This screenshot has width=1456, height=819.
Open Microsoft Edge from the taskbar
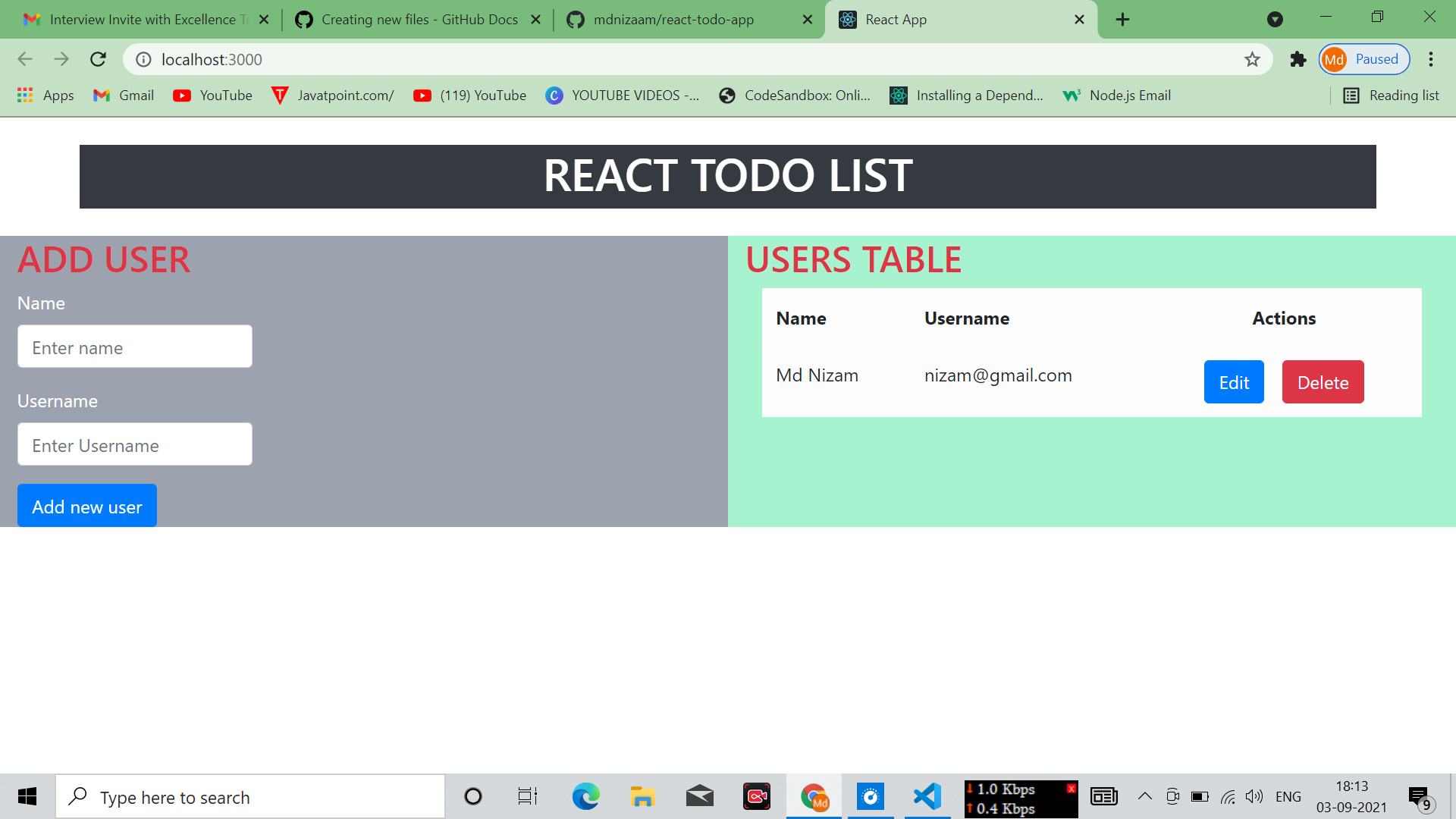coord(585,796)
